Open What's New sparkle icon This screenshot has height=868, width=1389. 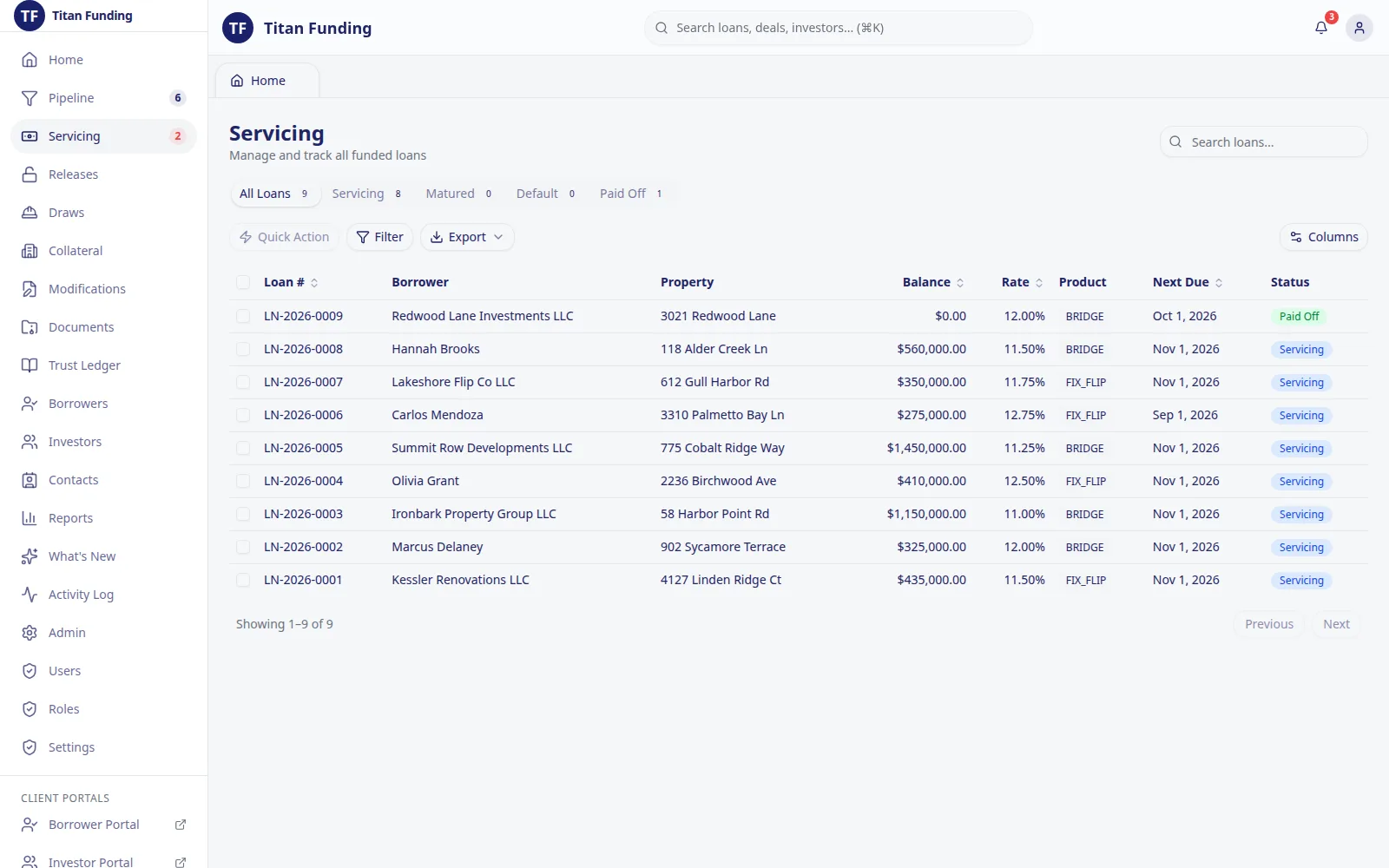click(x=30, y=556)
